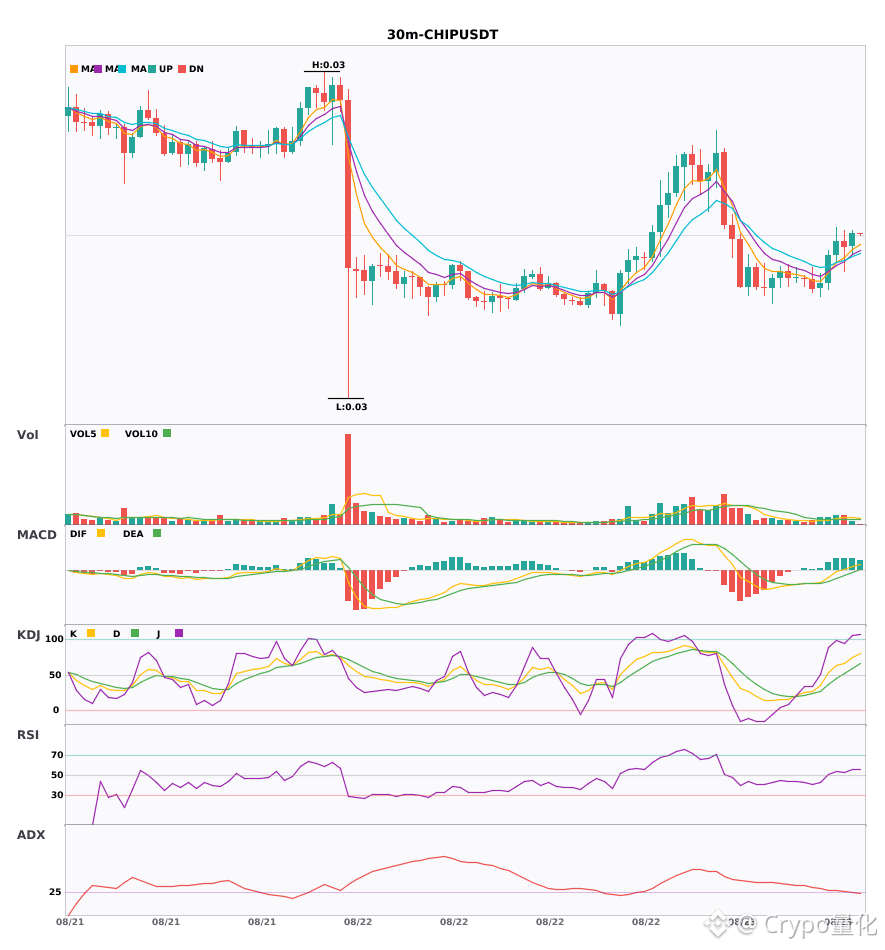Select the teal UP legend swatch

152,69
